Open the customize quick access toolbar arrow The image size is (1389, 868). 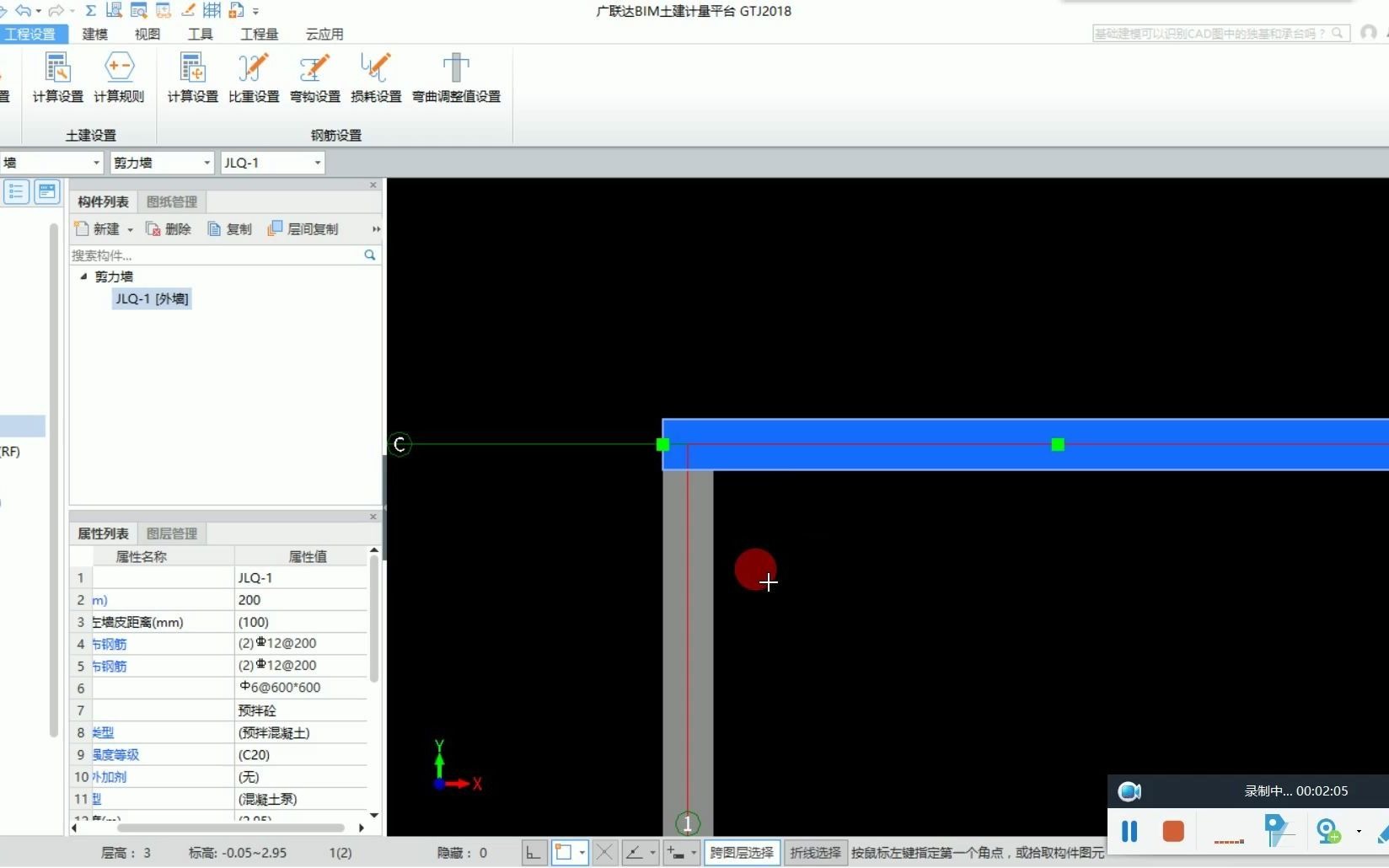[255, 11]
